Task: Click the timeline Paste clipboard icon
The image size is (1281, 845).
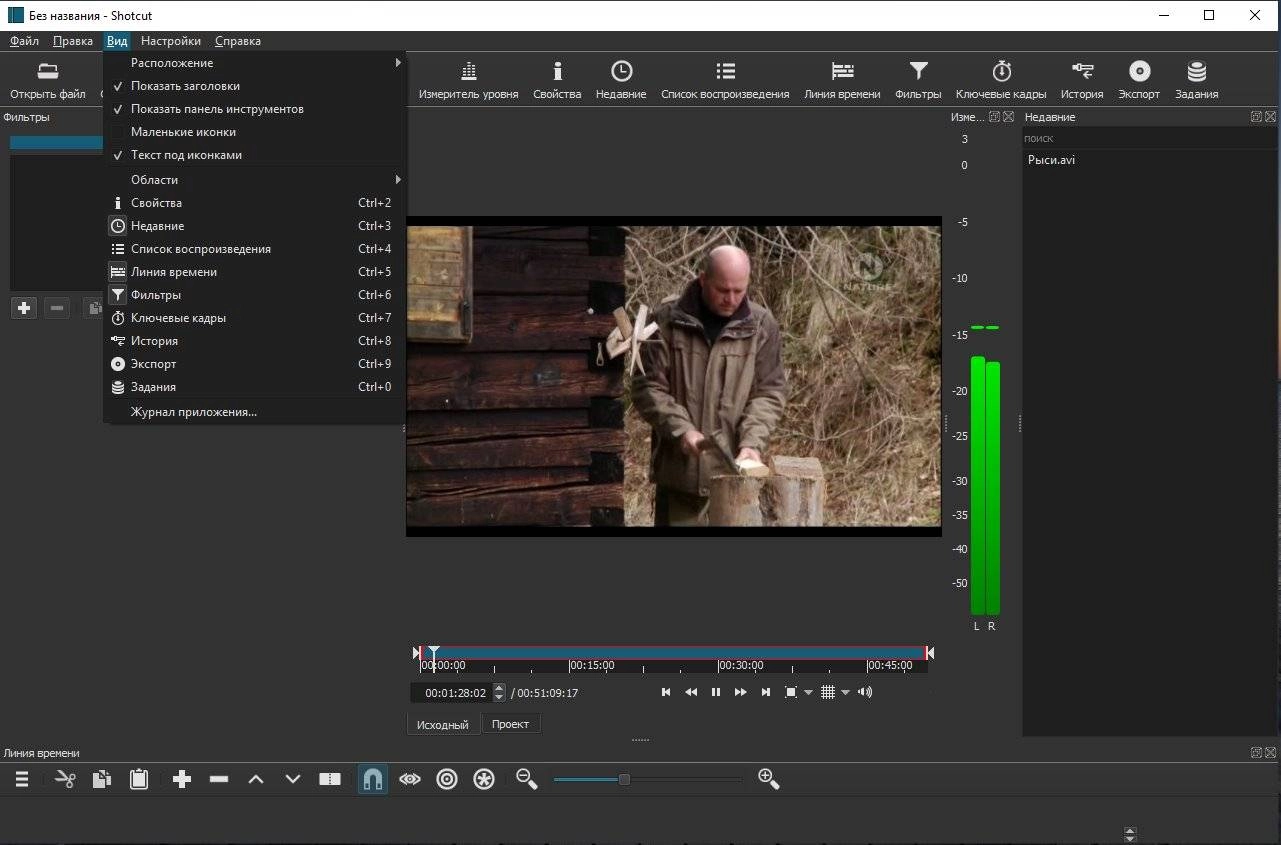Action: click(139, 779)
